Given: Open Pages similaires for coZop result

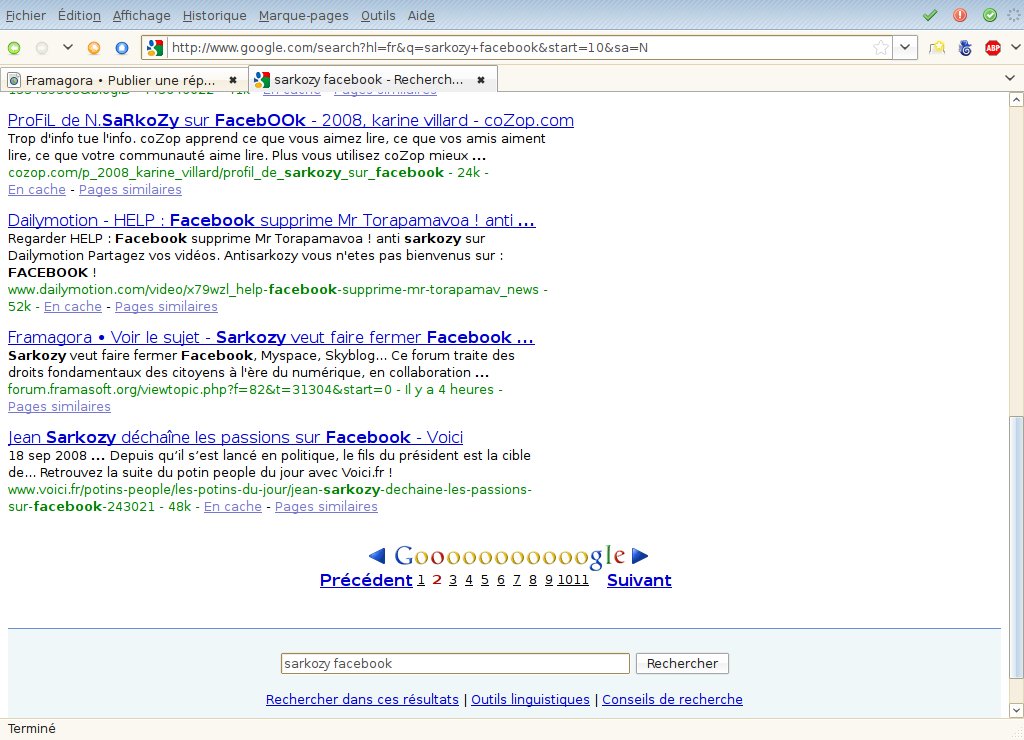Looking at the screenshot, I should [130, 189].
